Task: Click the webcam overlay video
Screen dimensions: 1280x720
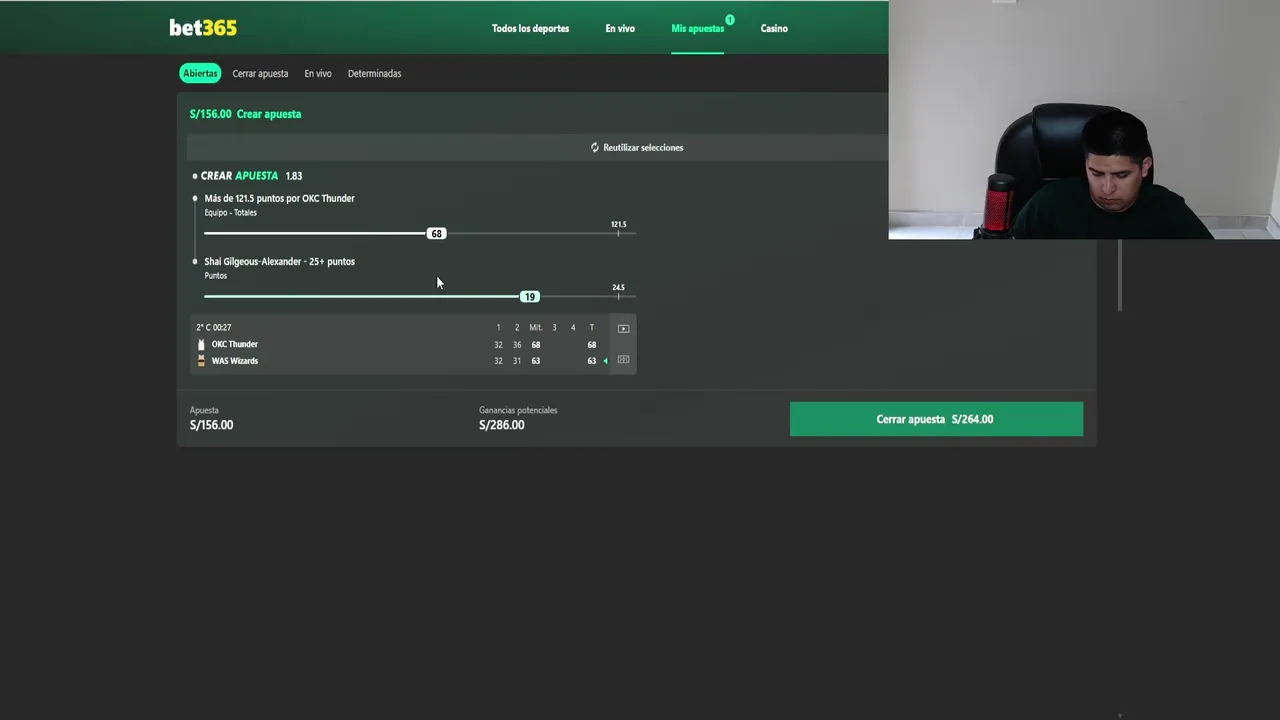Action: click(x=1084, y=120)
